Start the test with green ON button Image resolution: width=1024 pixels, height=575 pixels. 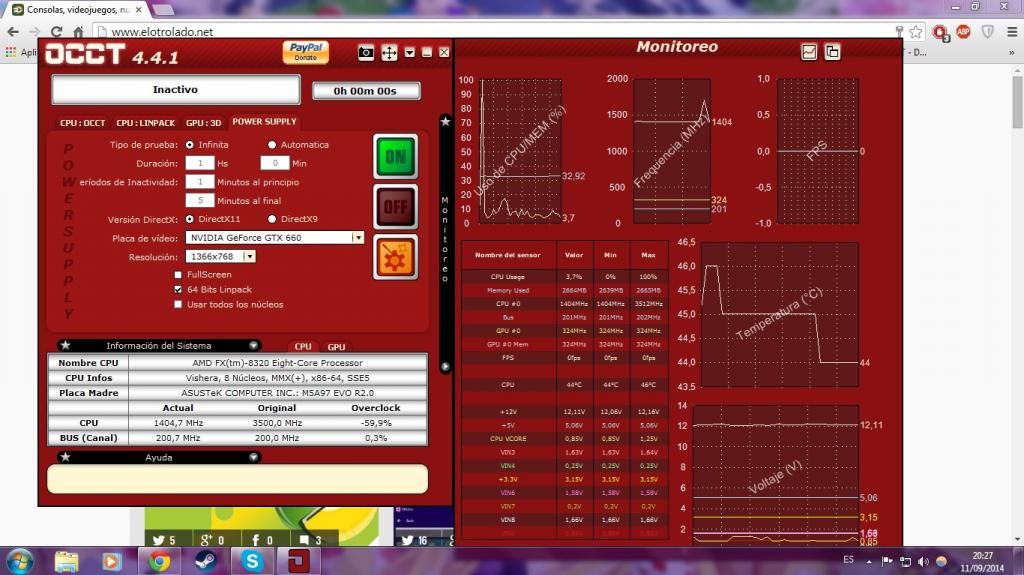click(396, 157)
